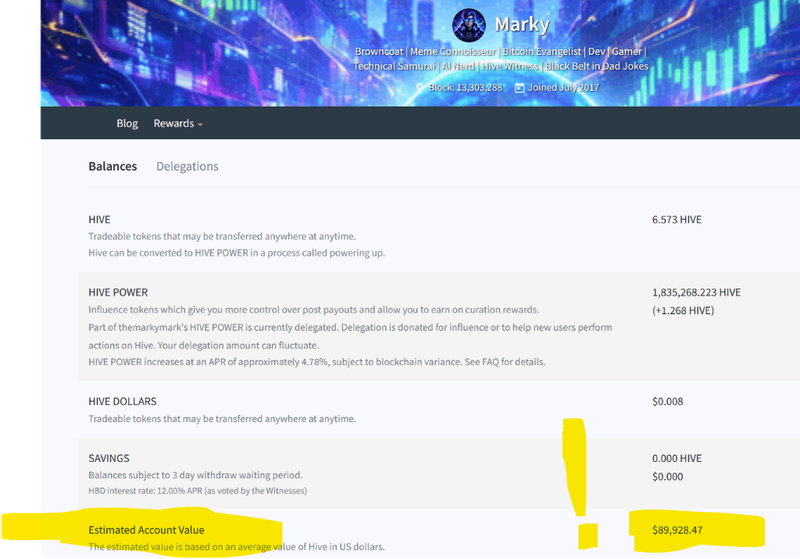The image size is (800, 559).
Task: Click the SAVINGS heading
Action: pos(109,459)
